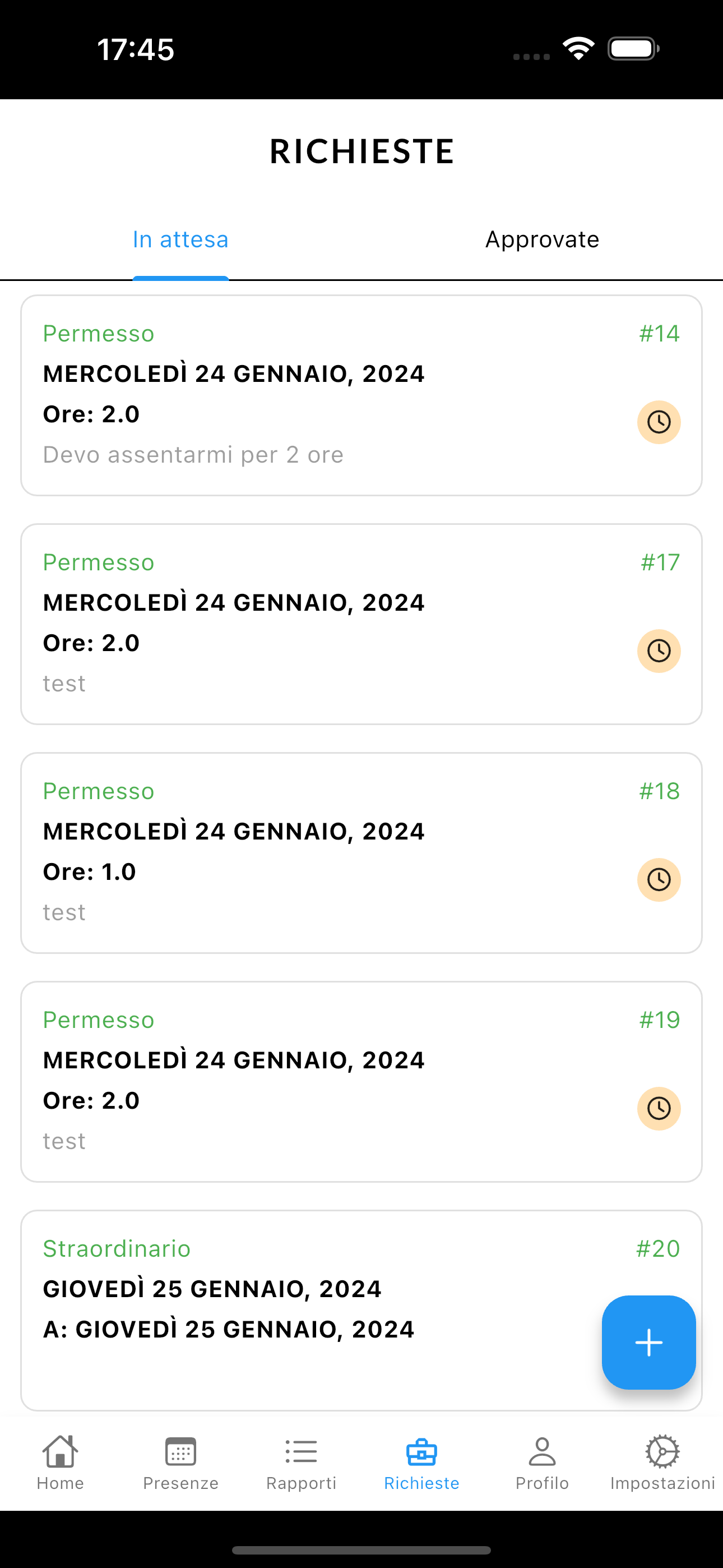
Task: Tap the pending clock icon on request #14
Action: point(659,422)
